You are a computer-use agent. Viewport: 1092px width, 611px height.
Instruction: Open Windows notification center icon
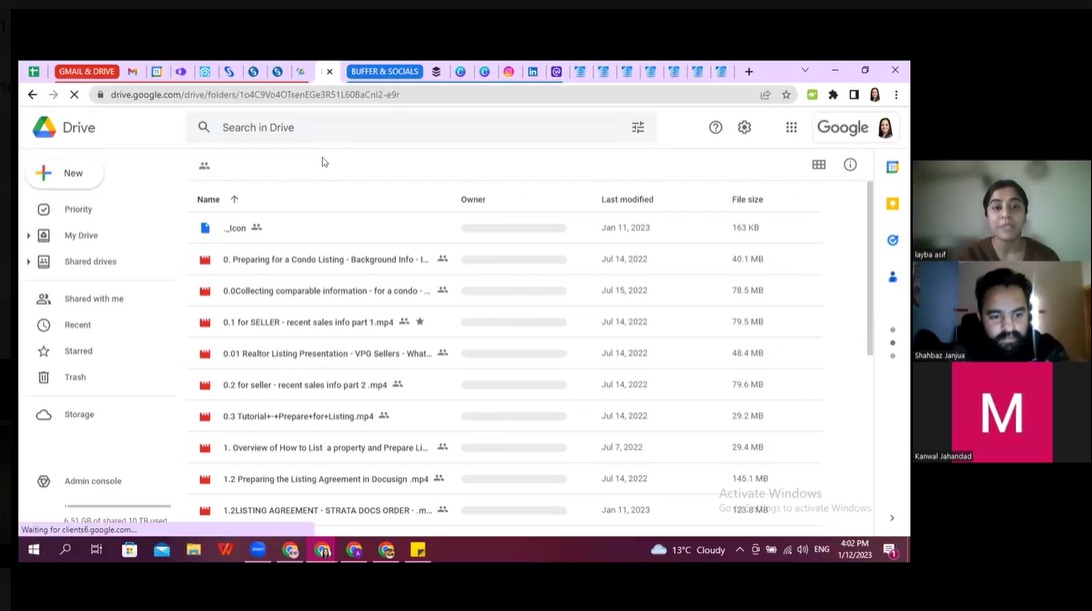(x=890, y=550)
